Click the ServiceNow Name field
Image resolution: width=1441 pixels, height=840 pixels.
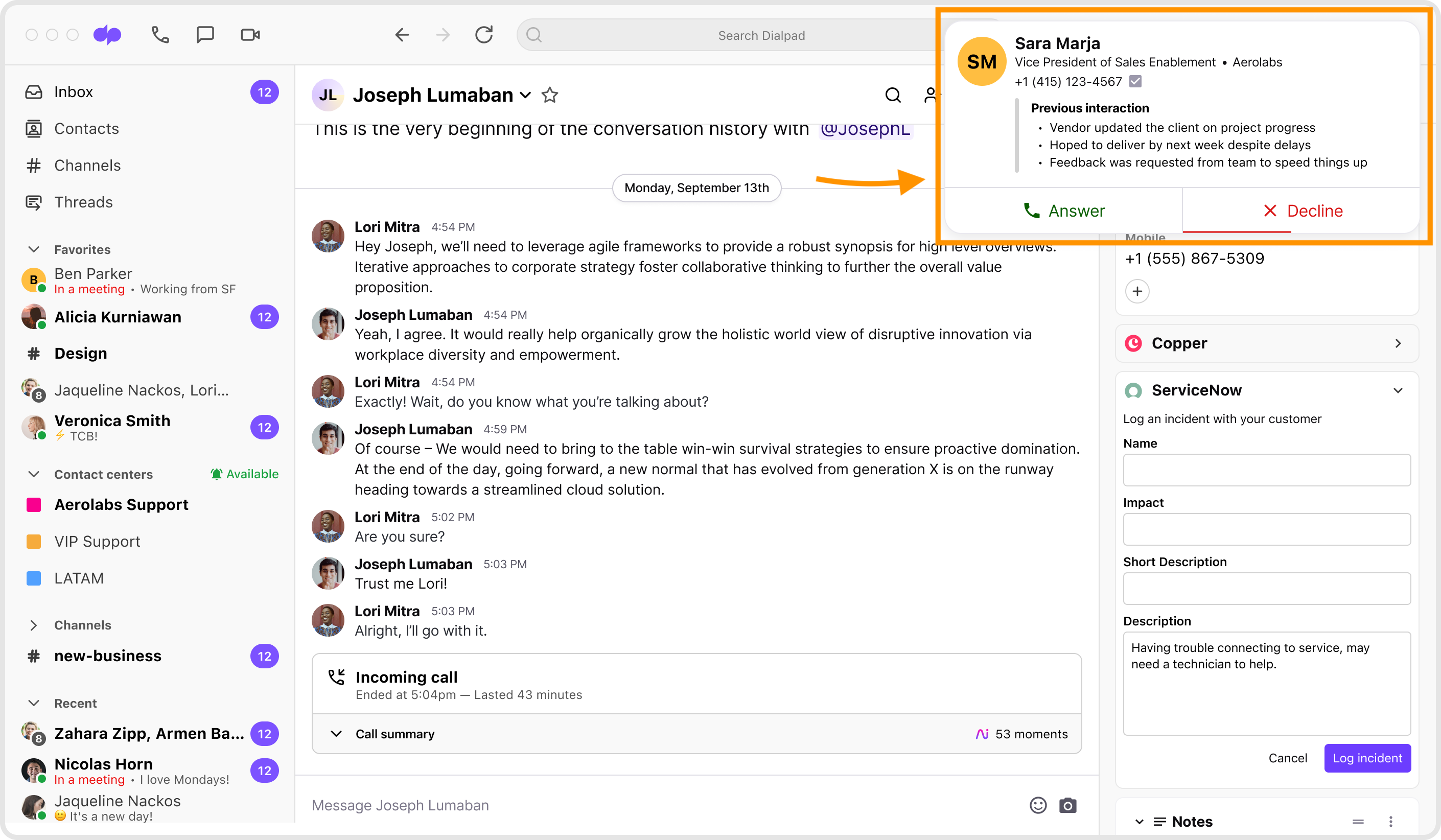1267,470
